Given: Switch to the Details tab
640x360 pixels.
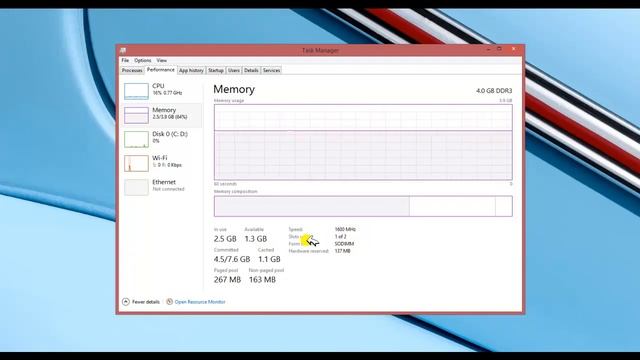Looking at the screenshot, I should [251, 71].
